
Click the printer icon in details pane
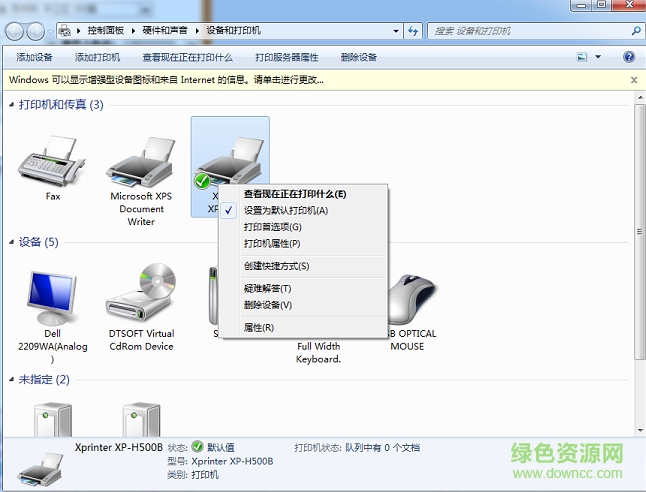click(40, 469)
